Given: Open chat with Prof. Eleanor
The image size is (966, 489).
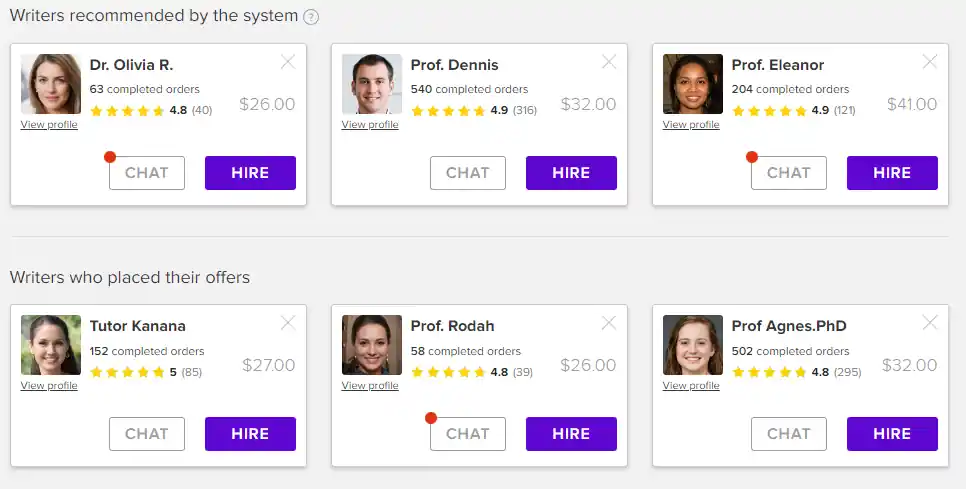Looking at the screenshot, I should point(788,173).
